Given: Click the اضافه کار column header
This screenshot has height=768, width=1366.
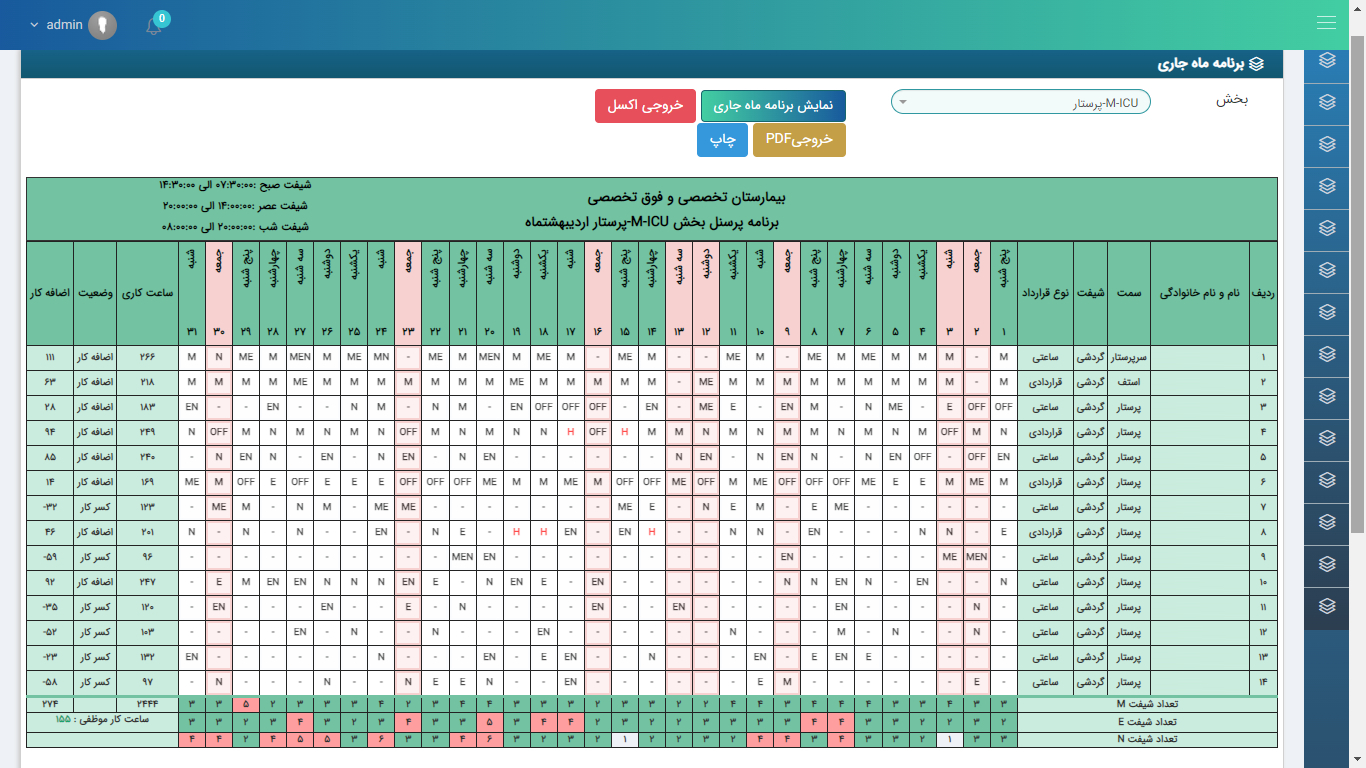Looking at the screenshot, I should (50, 294).
